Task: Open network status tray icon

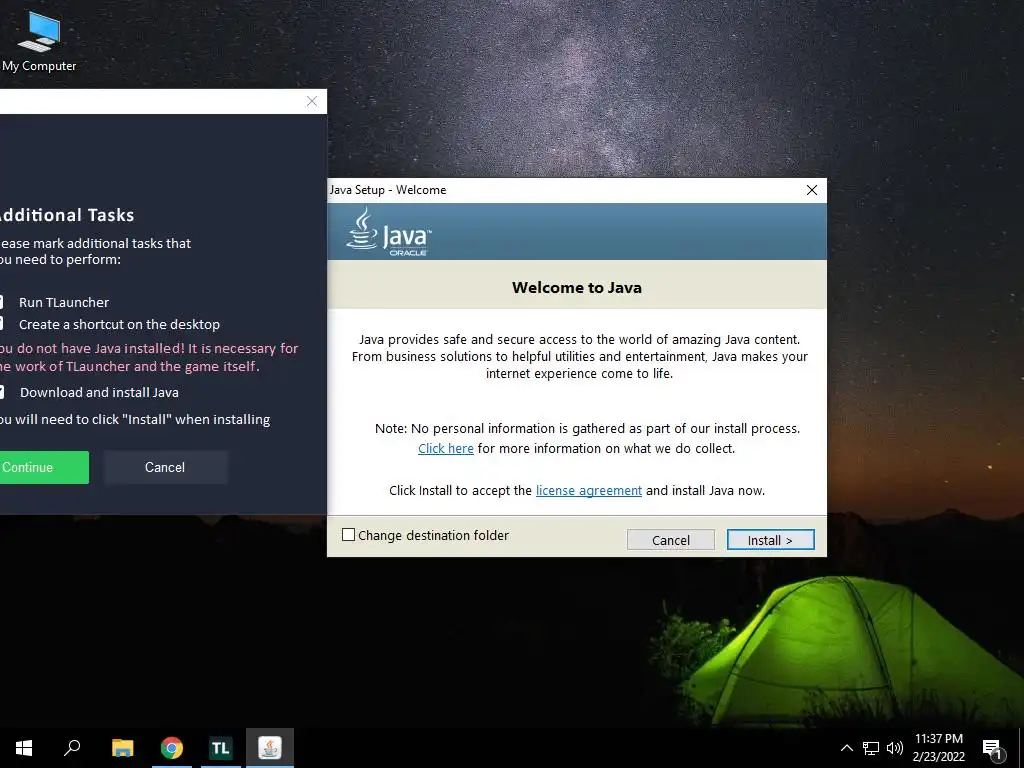Action: coord(871,748)
